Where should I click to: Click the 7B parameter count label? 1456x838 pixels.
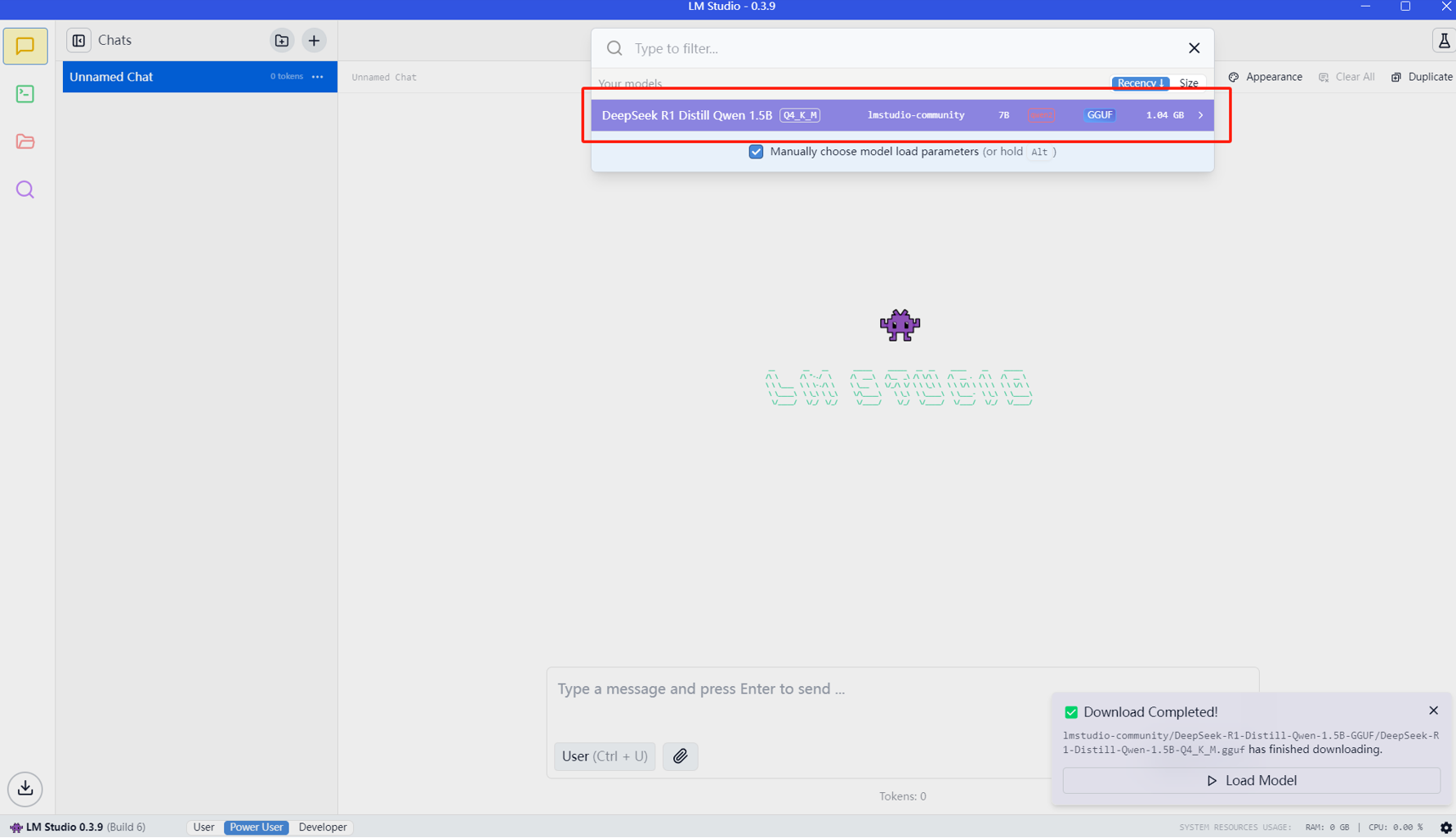coord(1003,115)
